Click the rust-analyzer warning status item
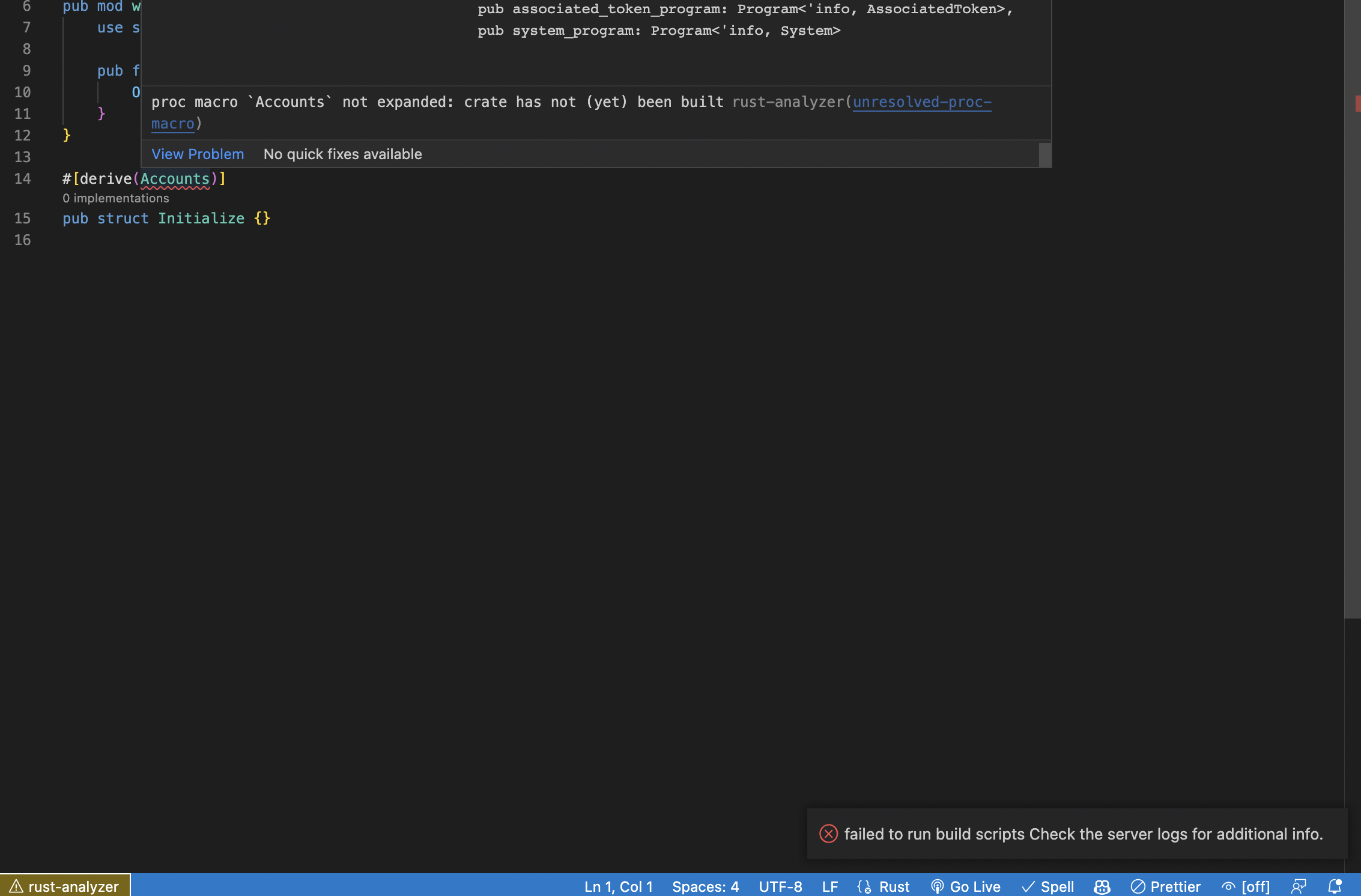 coord(65,886)
